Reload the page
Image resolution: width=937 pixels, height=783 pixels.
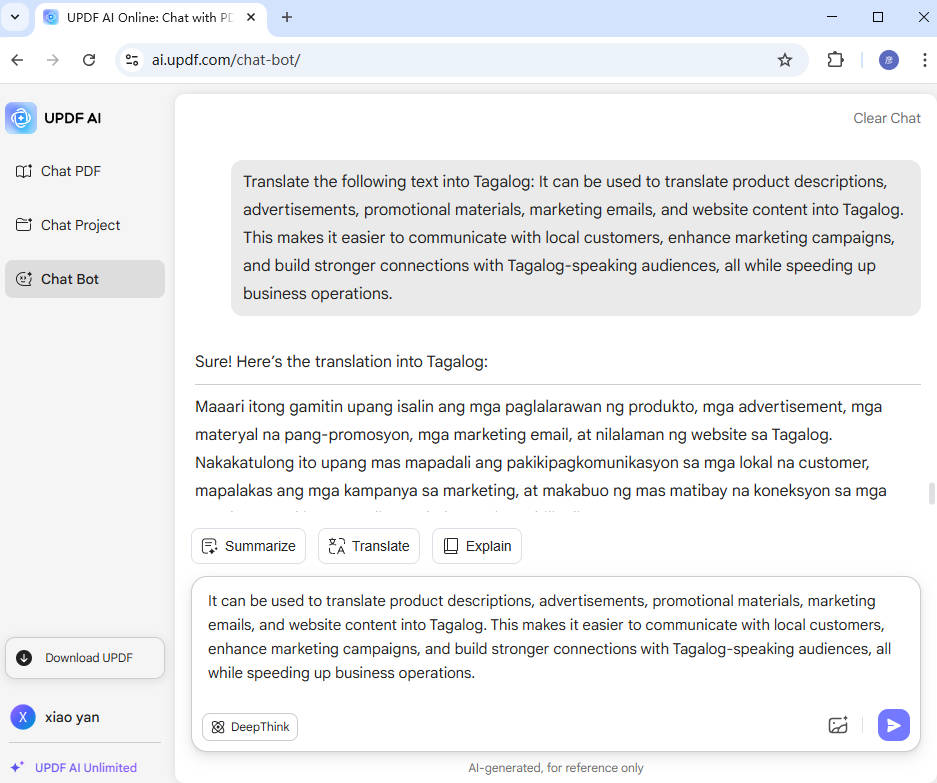pyautogui.click(x=89, y=60)
